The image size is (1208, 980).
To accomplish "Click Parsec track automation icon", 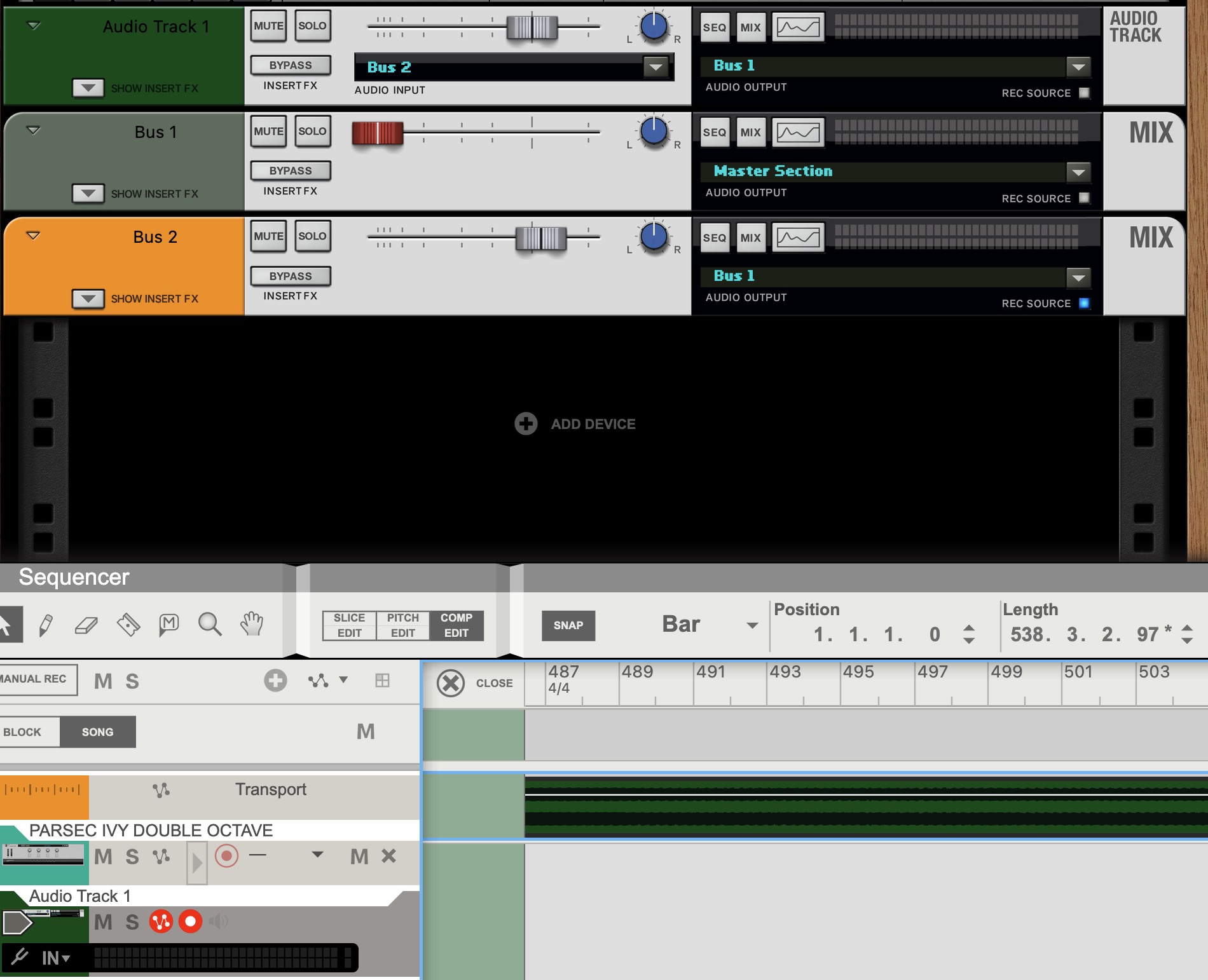I will click(161, 857).
